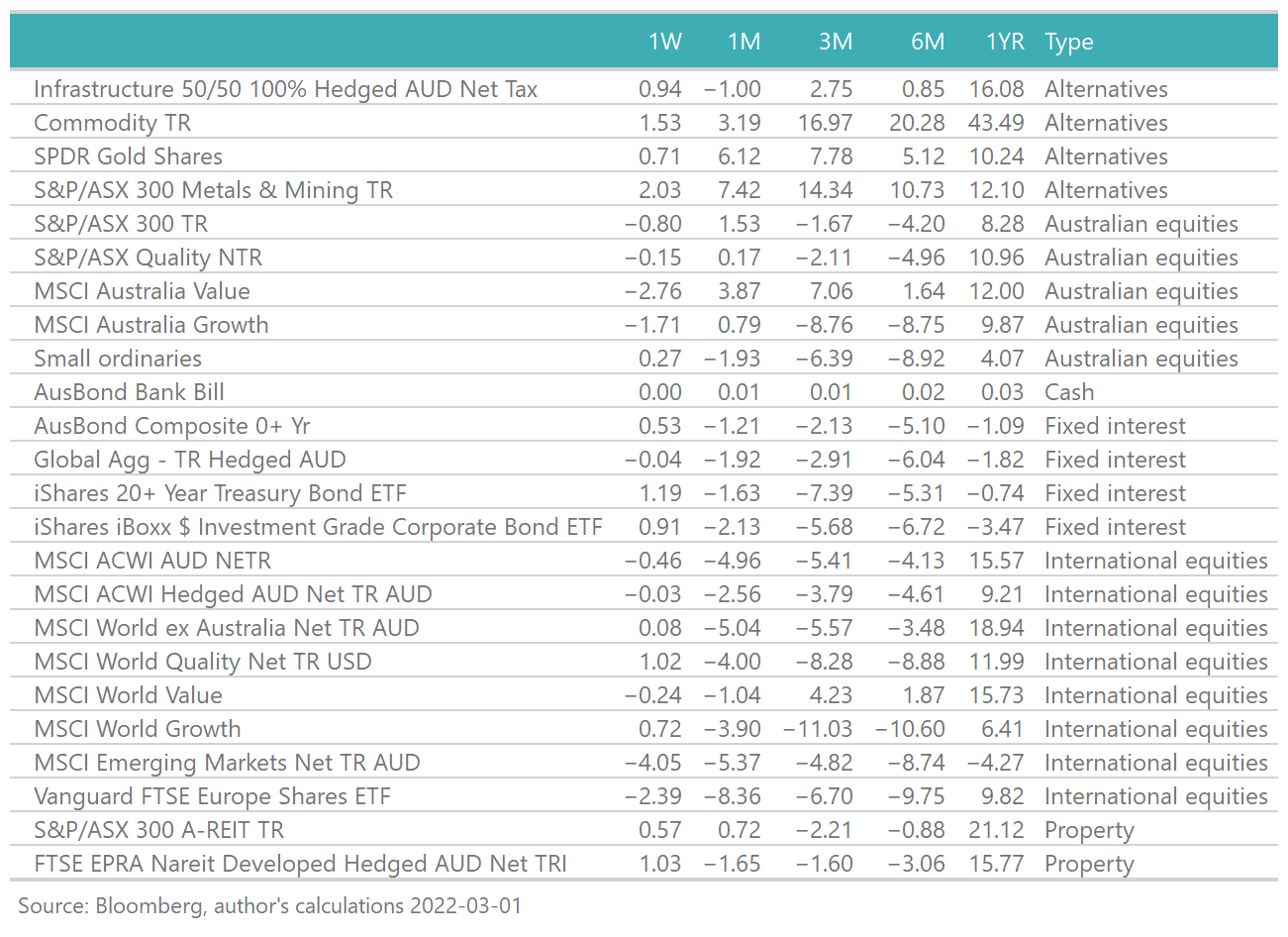Click the Type column header
This screenshot has width=1288, height=937.
(x=1069, y=42)
